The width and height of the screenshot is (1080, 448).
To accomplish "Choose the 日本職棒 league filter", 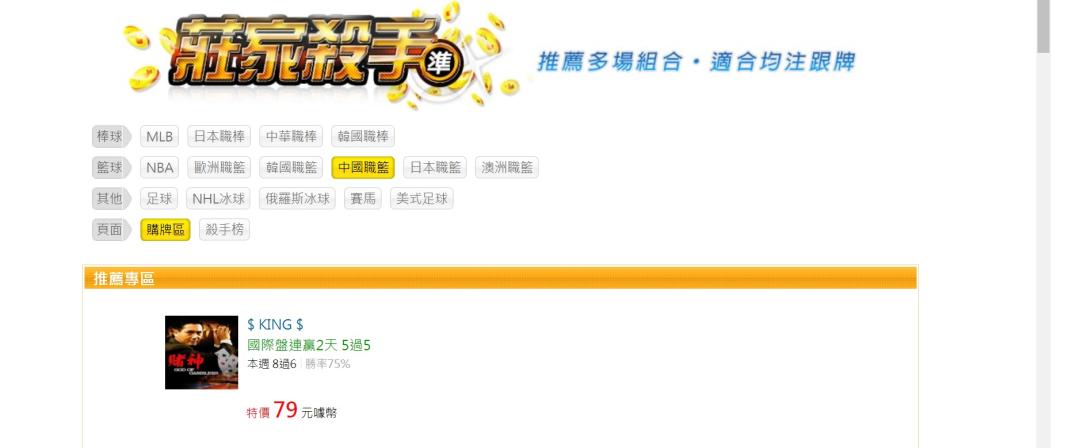I will pos(219,136).
